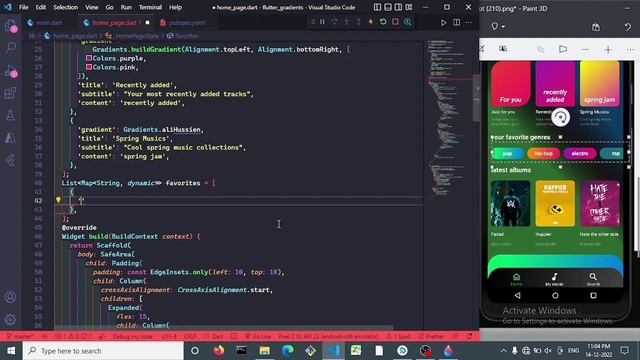Switch to the home_page.dart tab
Image resolution: width=640 pixels, height=360 pixels.
tap(115, 22)
